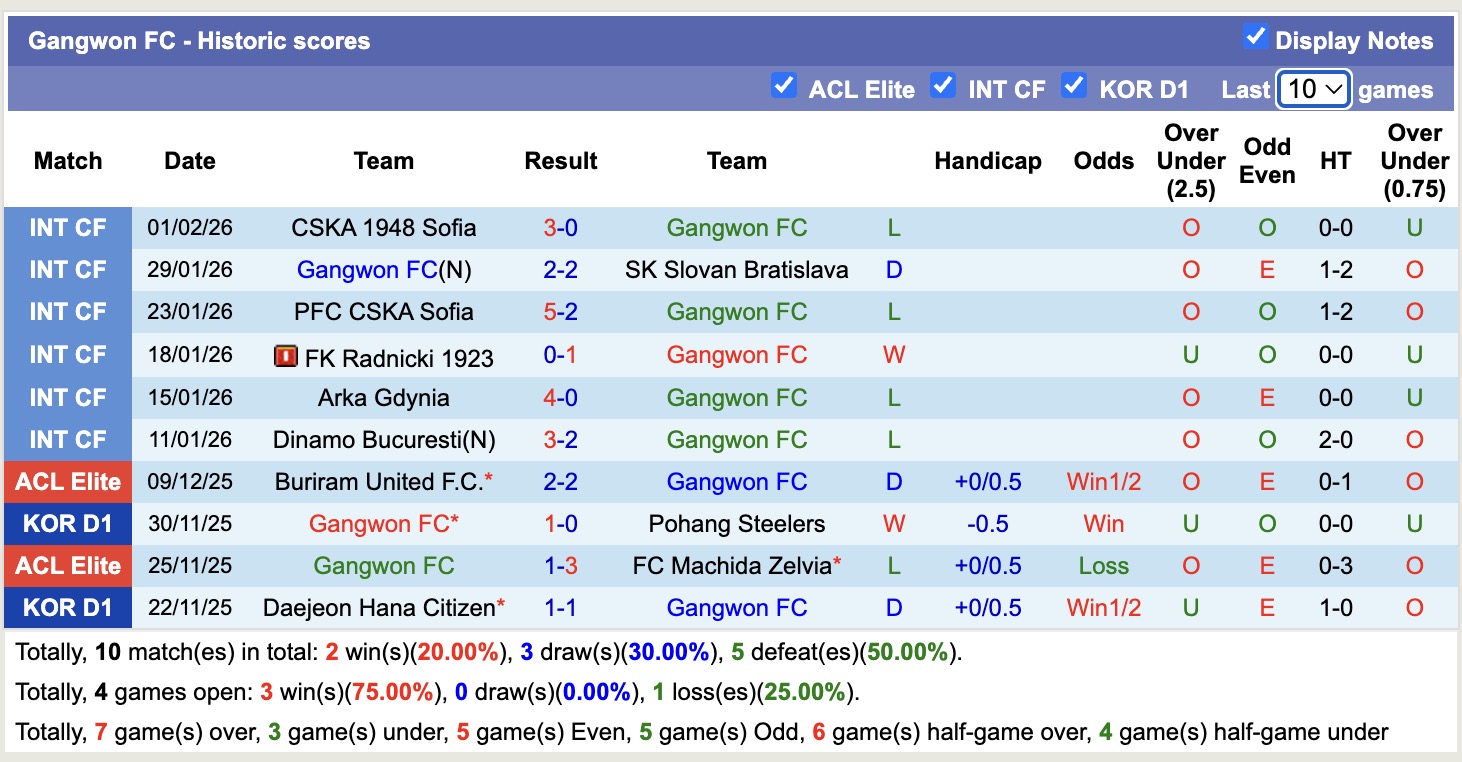Click the KOR D1 badge on the Daejeon row
This screenshot has height=762, width=1462.
click(67, 607)
